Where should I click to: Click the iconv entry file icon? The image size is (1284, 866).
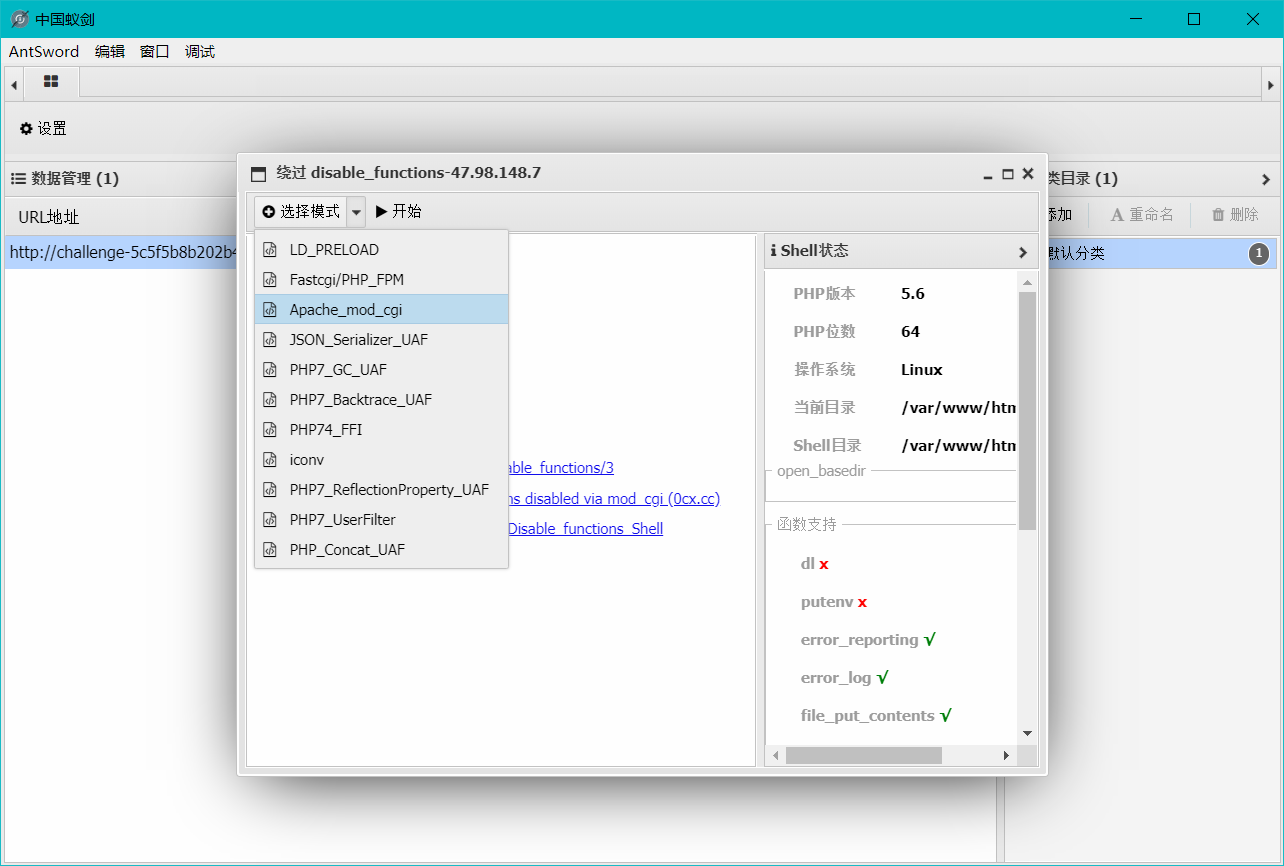point(269,460)
